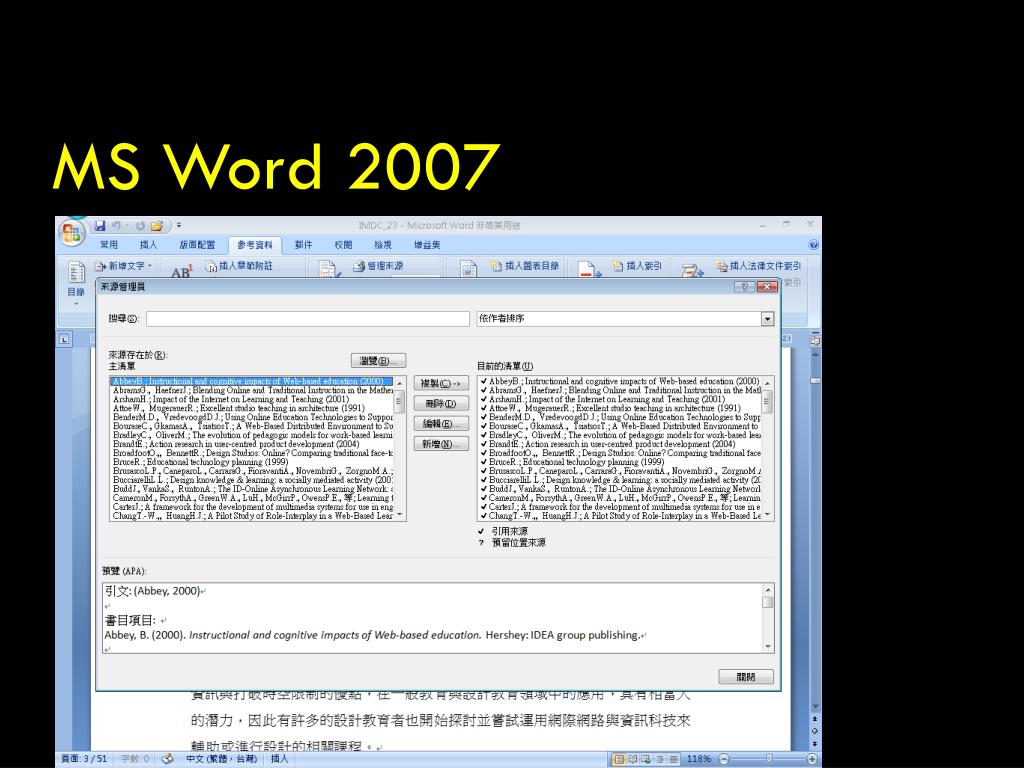Switch to web layout view button
1024x768 pixels.
646,759
